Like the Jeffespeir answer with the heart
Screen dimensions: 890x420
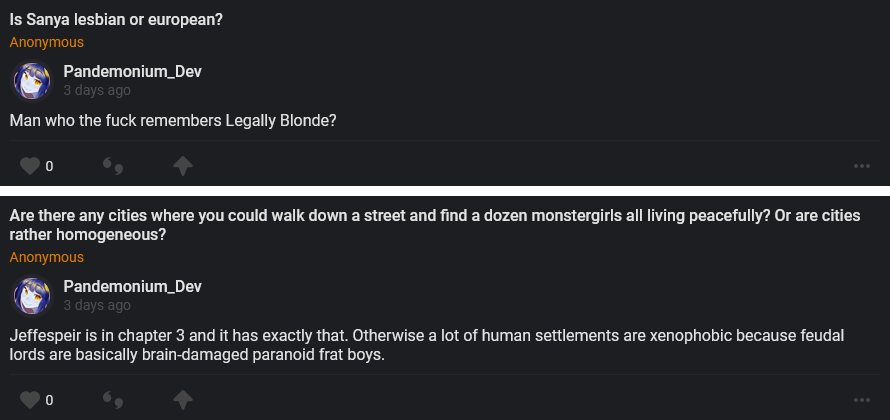coord(30,400)
